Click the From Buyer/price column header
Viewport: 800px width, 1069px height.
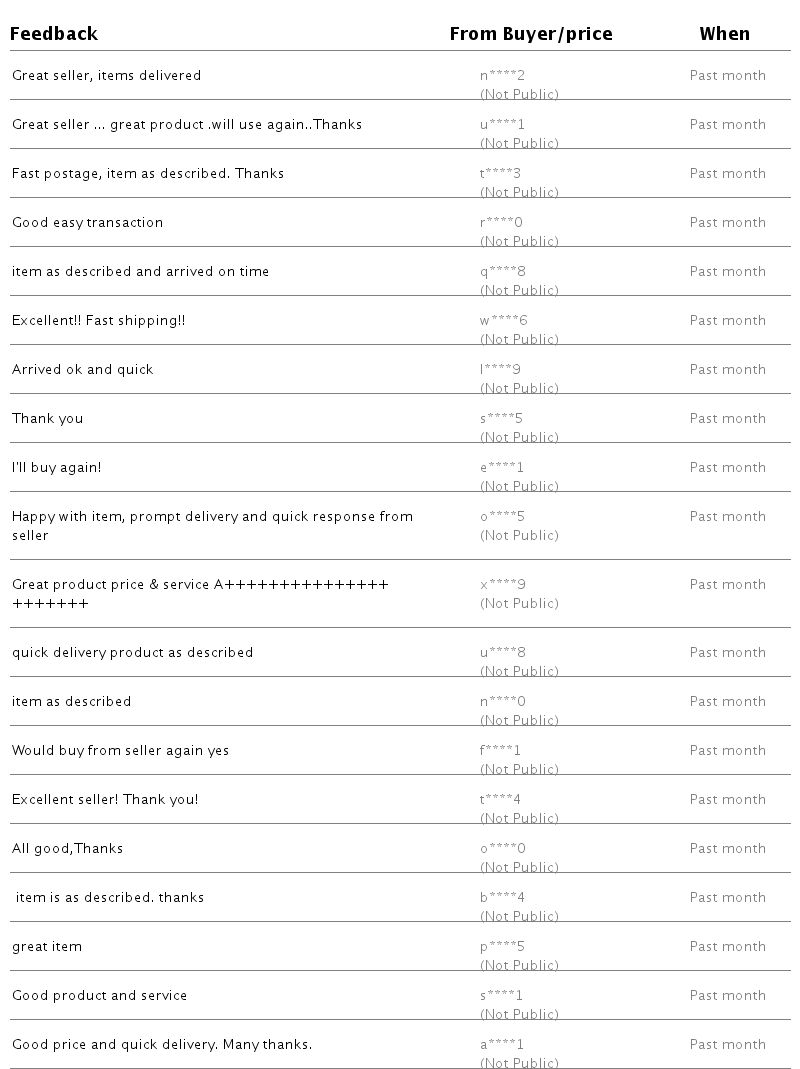[530, 34]
